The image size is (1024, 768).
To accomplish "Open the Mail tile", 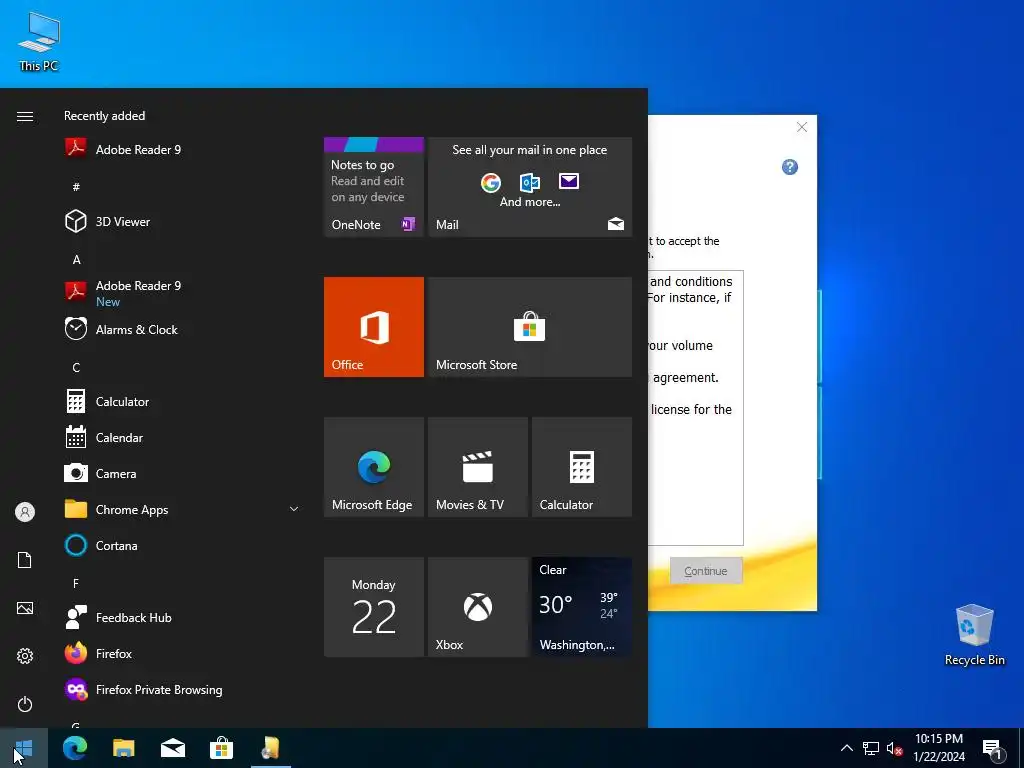I will (530, 187).
